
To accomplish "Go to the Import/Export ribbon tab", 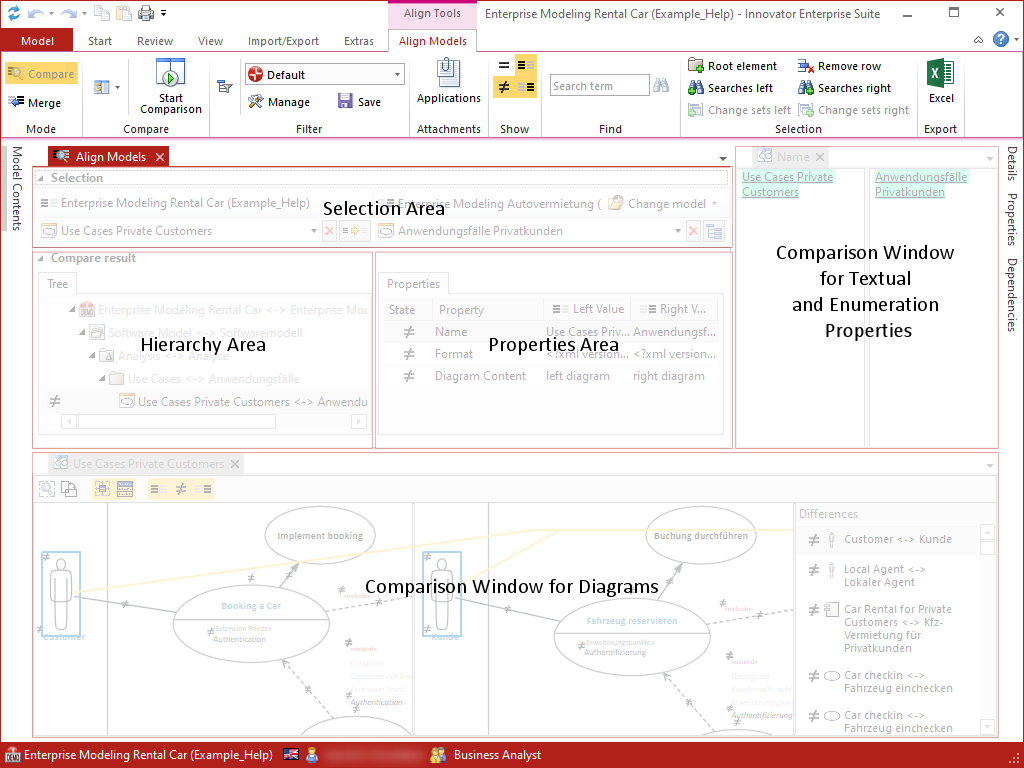I will tap(283, 40).
